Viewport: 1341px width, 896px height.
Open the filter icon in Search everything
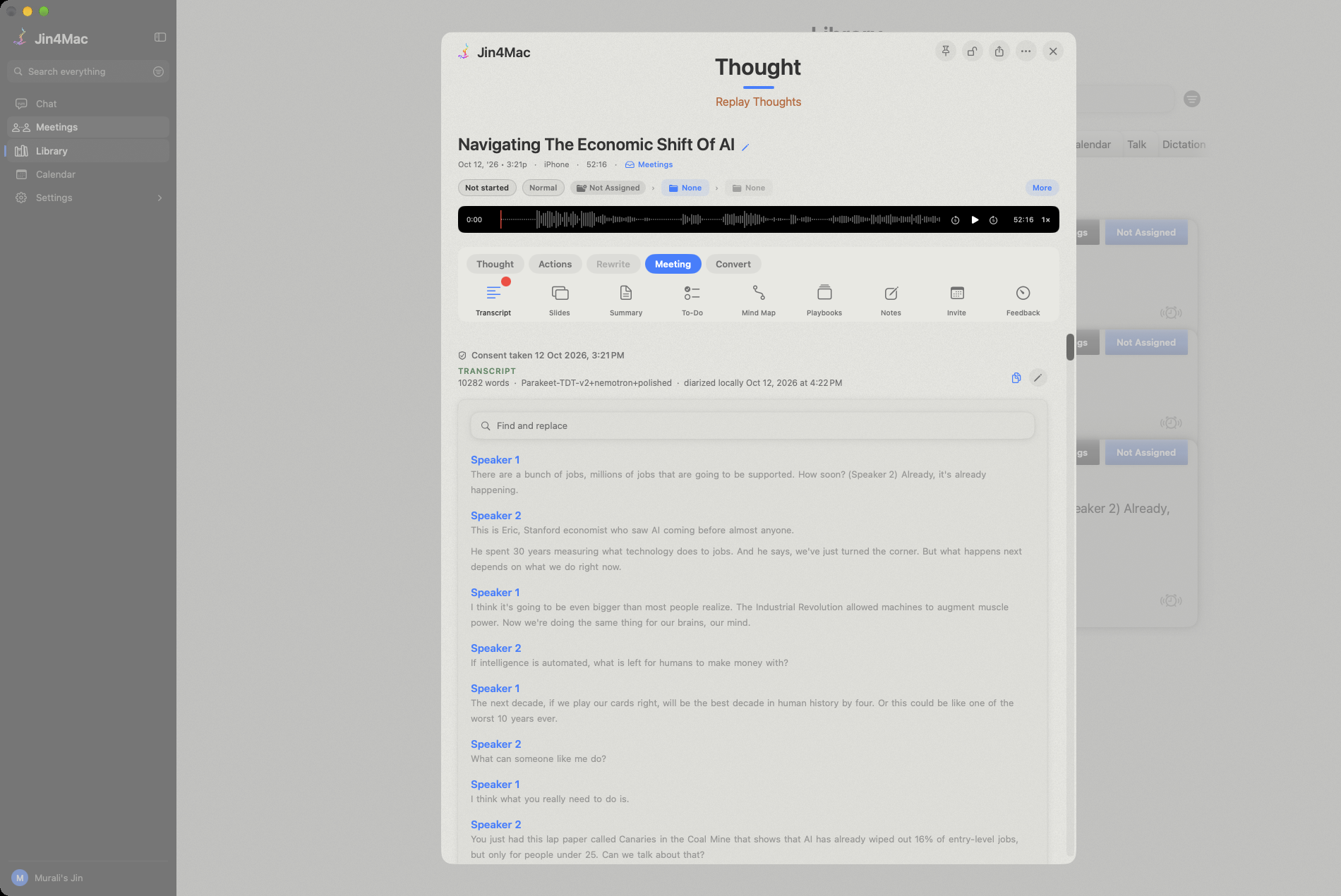coord(158,72)
